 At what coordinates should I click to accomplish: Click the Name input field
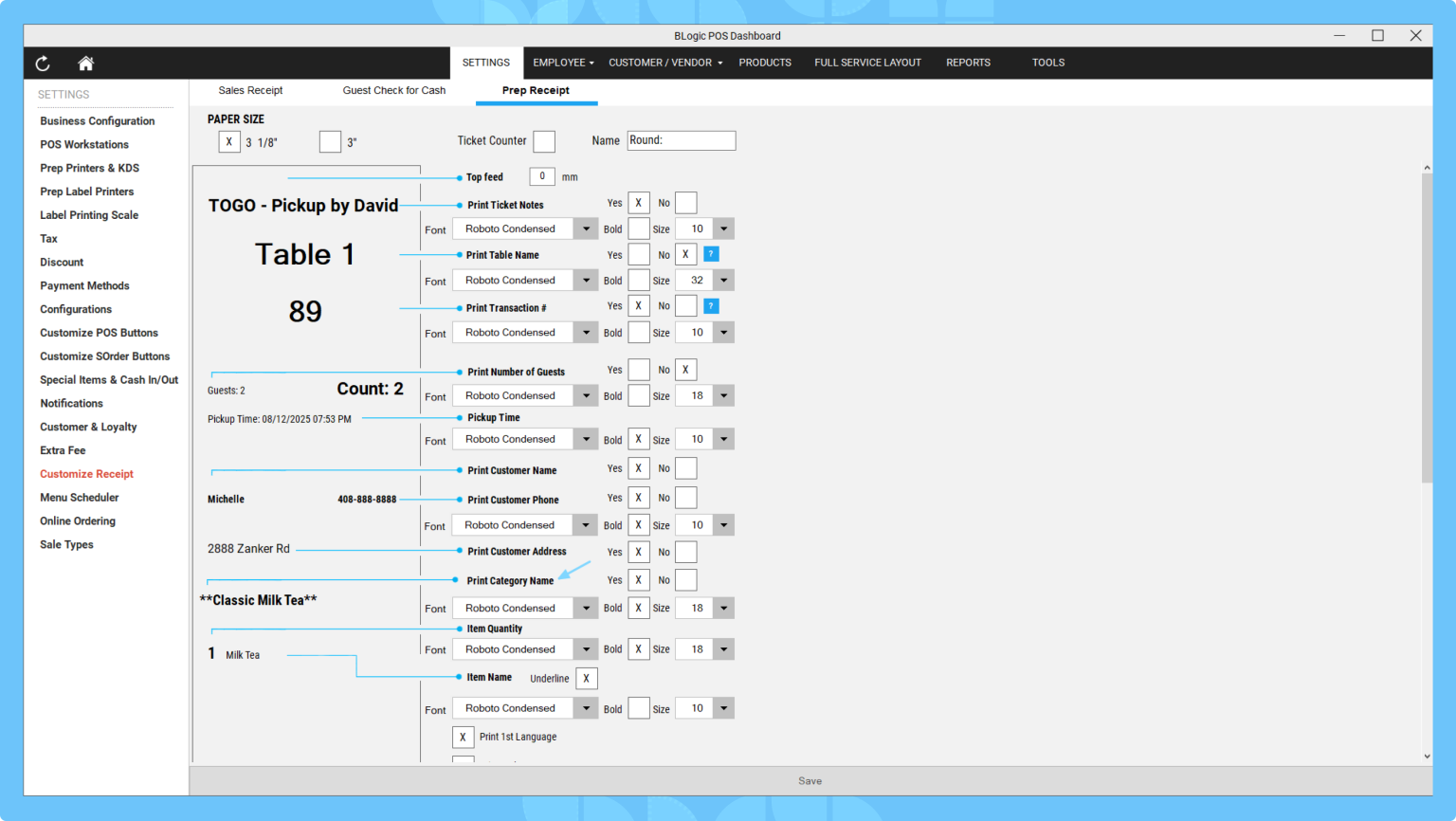click(x=682, y=140)
